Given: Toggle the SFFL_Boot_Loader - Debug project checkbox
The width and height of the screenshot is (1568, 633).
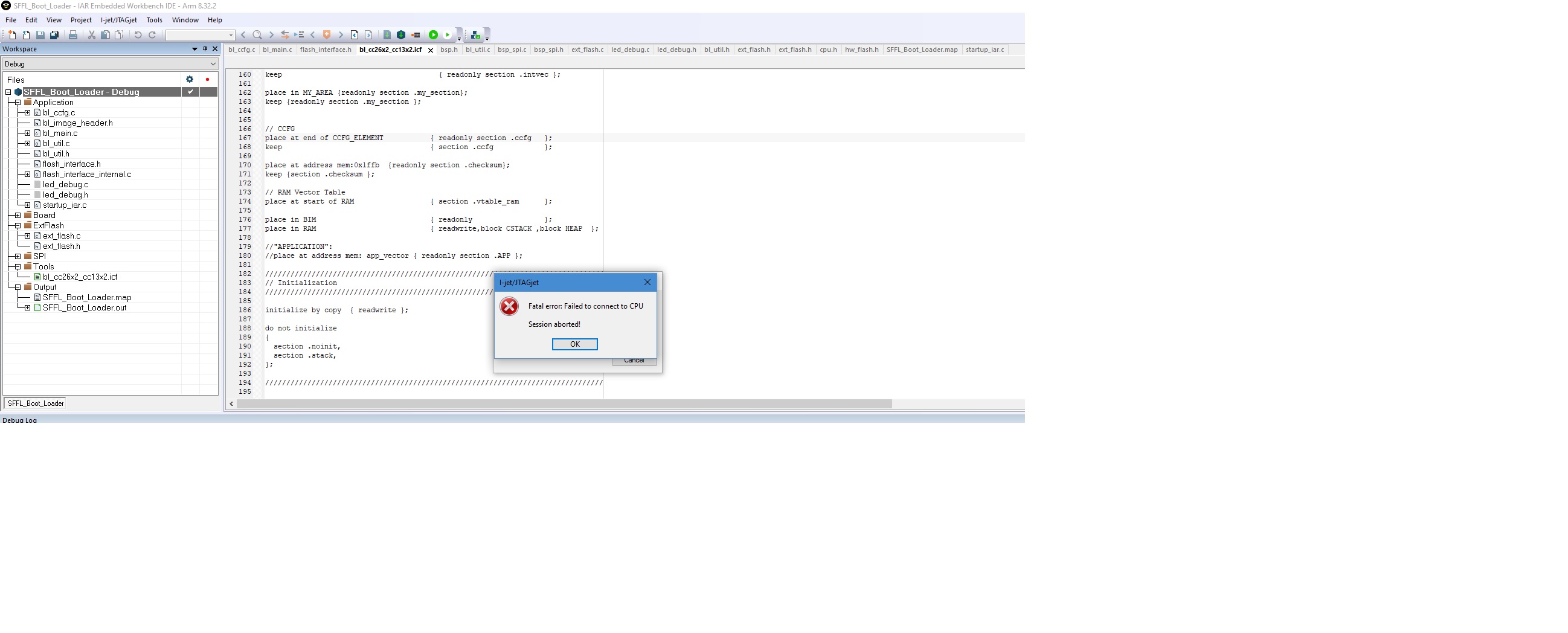Looking at the screenshot, I should coord(190,92).
